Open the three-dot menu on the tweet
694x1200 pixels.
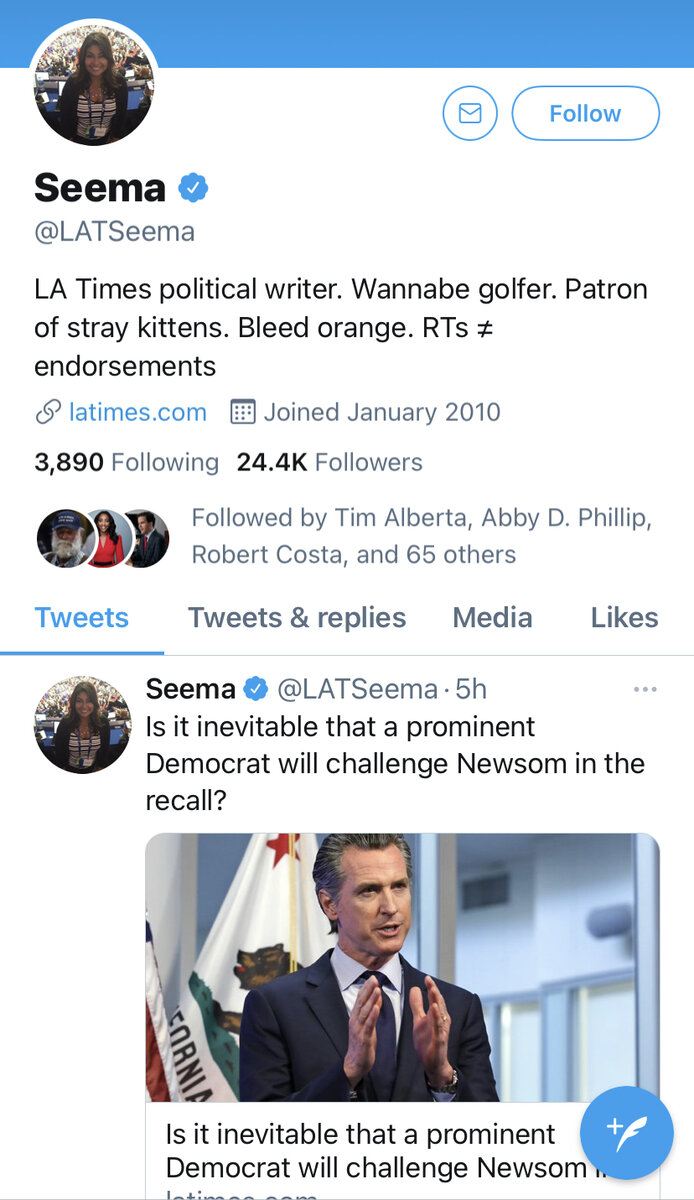coord(645,689)
